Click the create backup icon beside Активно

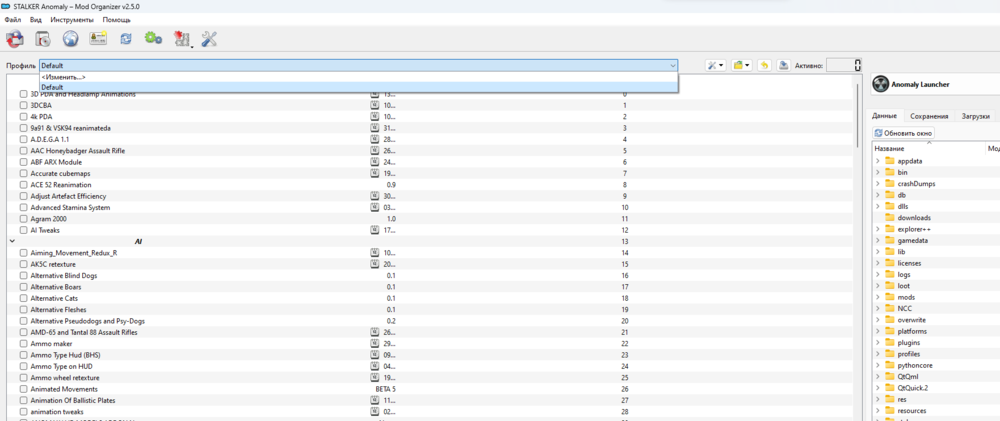(783, 65)
